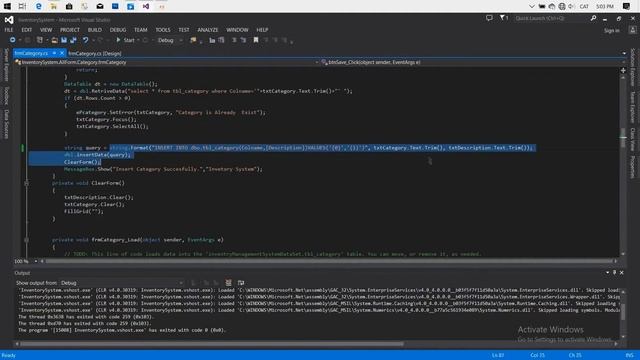Click the Open File toolbar icon
This screenshot has width=640, height=360.
click(x=54, y=40)
